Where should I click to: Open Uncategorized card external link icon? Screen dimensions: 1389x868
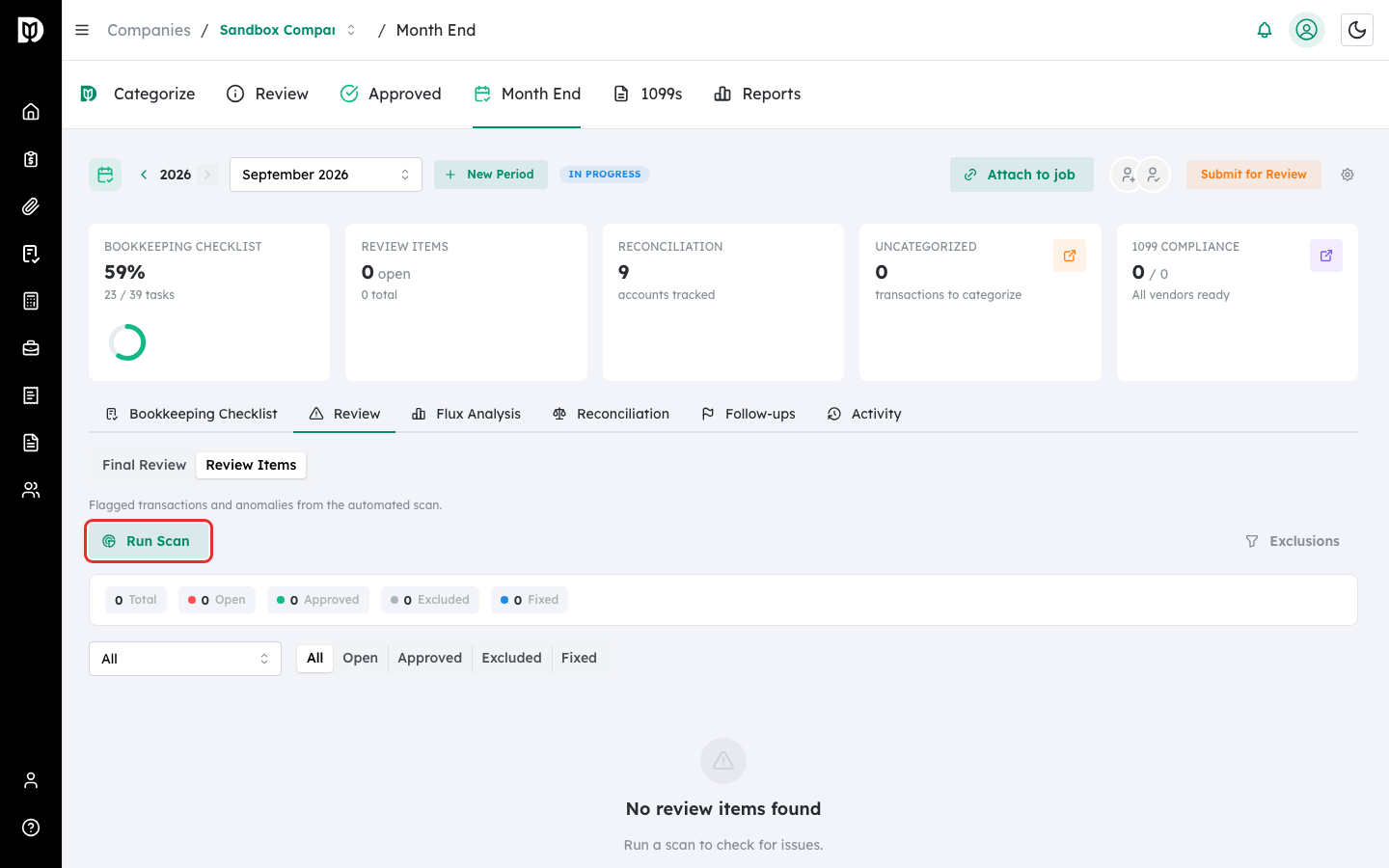[x=1070, y=256]
